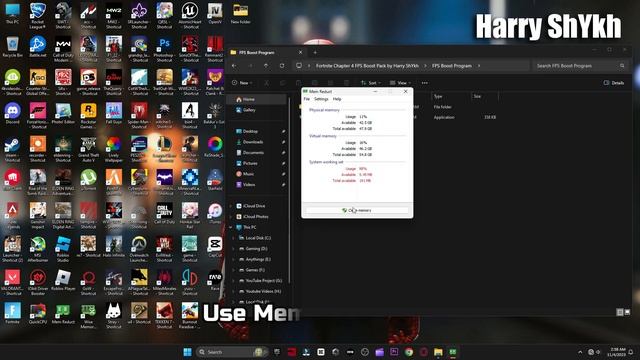640x360 pixels.
Task: Open the Honkai Star Rail desktop icon
Action: click(x=190, y=216)
